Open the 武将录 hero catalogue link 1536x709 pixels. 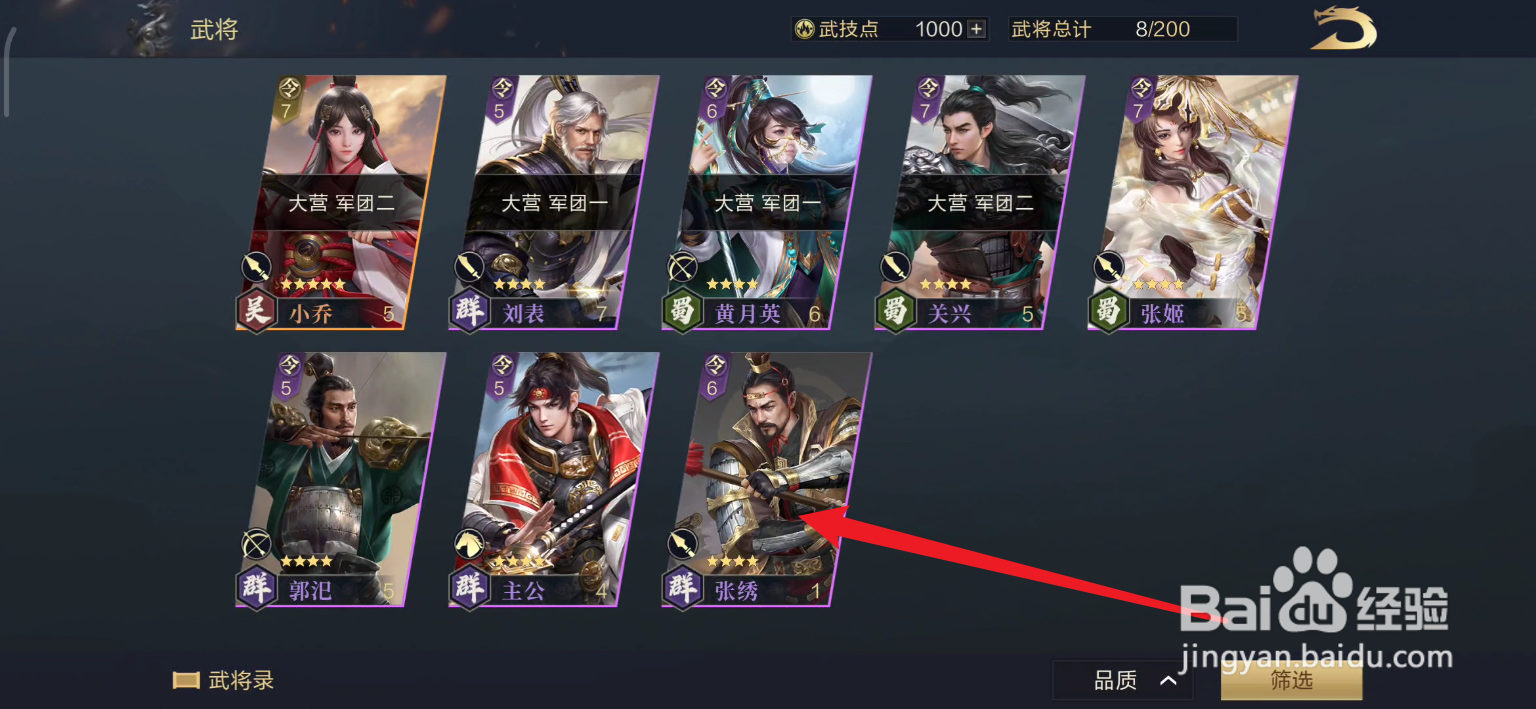pyautogui.click(x=241, y=681)
